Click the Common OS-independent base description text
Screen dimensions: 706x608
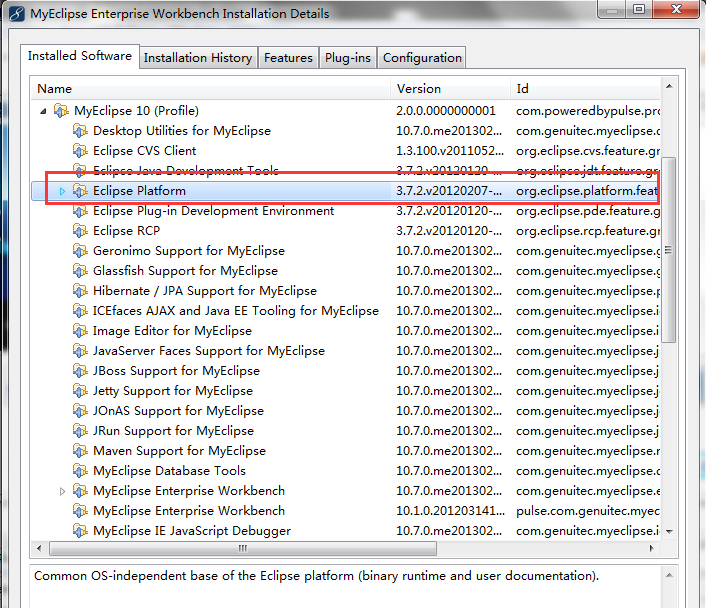point(317,576)
